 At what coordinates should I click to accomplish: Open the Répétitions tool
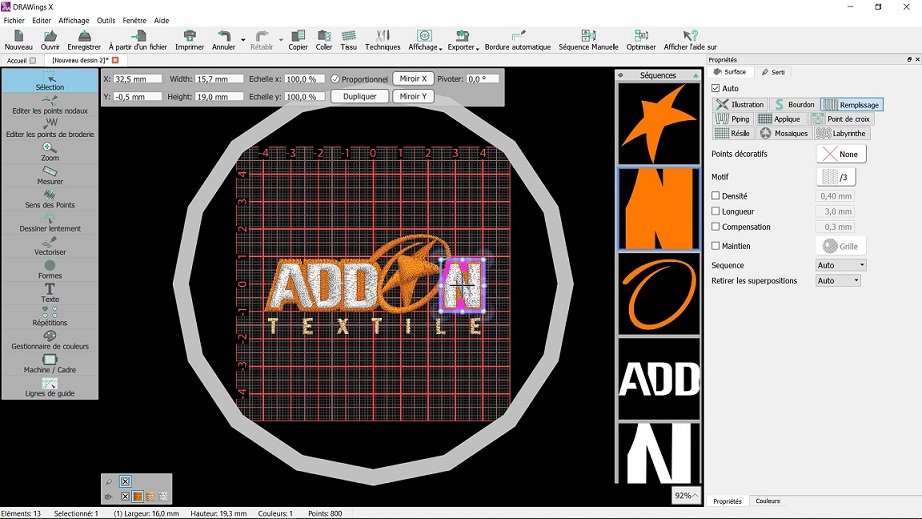click(x=50, y=316)
